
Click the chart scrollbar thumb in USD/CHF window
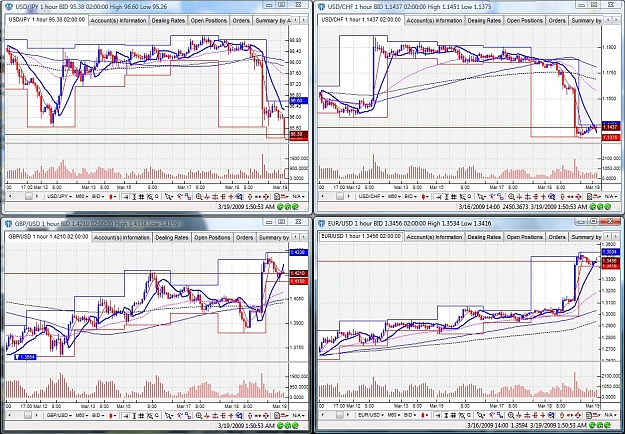coord(340,196)
